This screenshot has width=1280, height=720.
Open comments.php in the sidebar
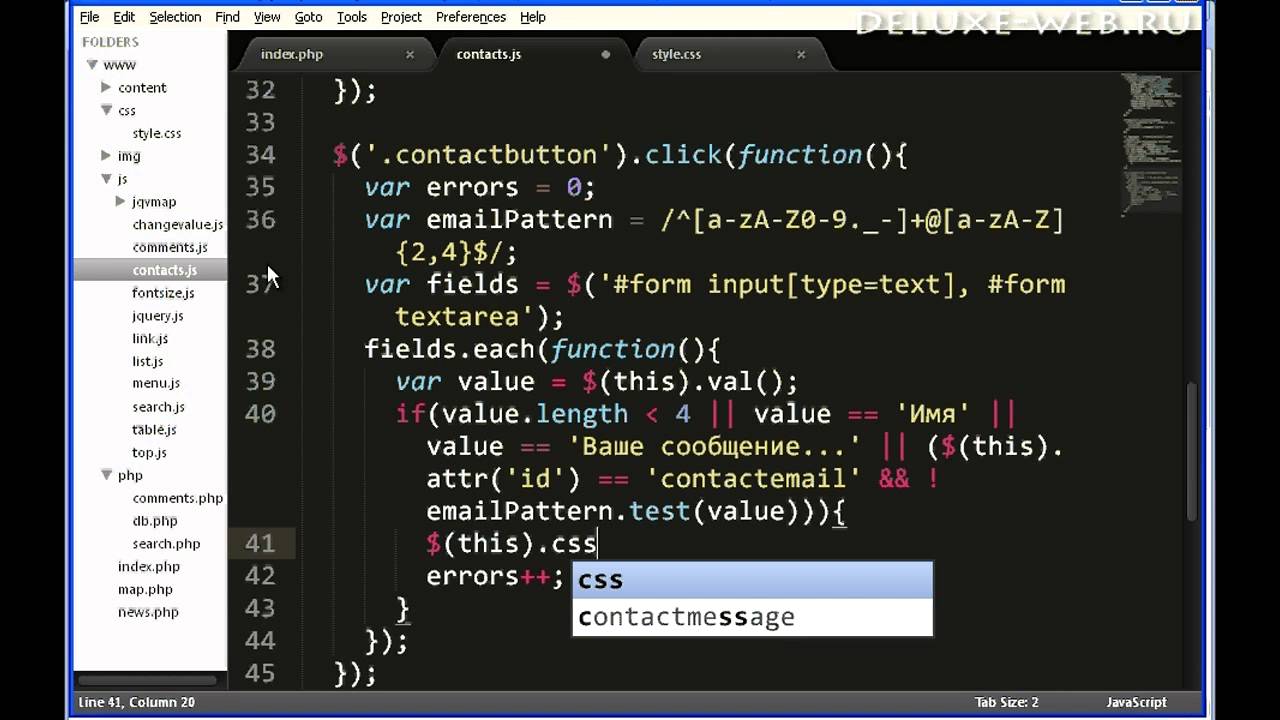178,498
